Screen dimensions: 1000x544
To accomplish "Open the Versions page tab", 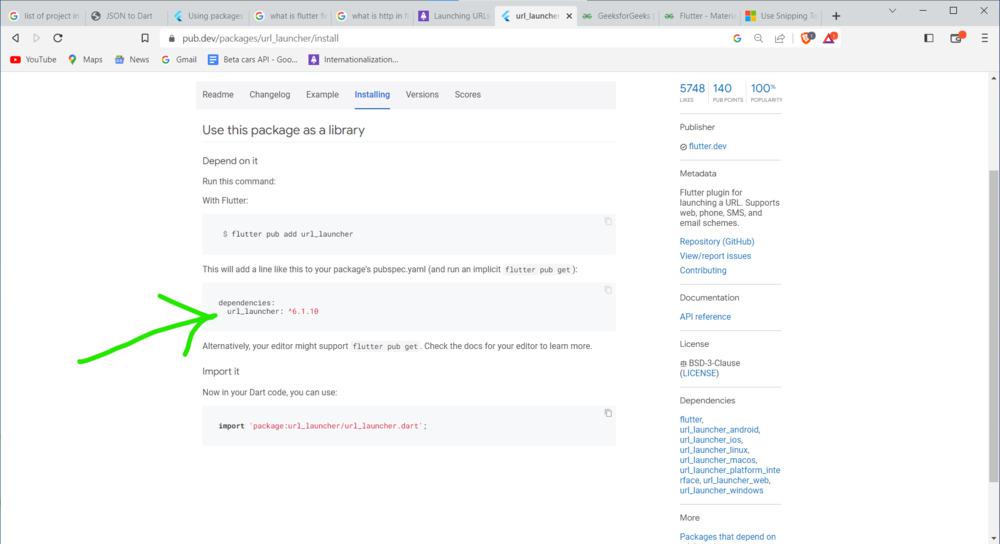I will pyautogui.click(x=422, y=94).
